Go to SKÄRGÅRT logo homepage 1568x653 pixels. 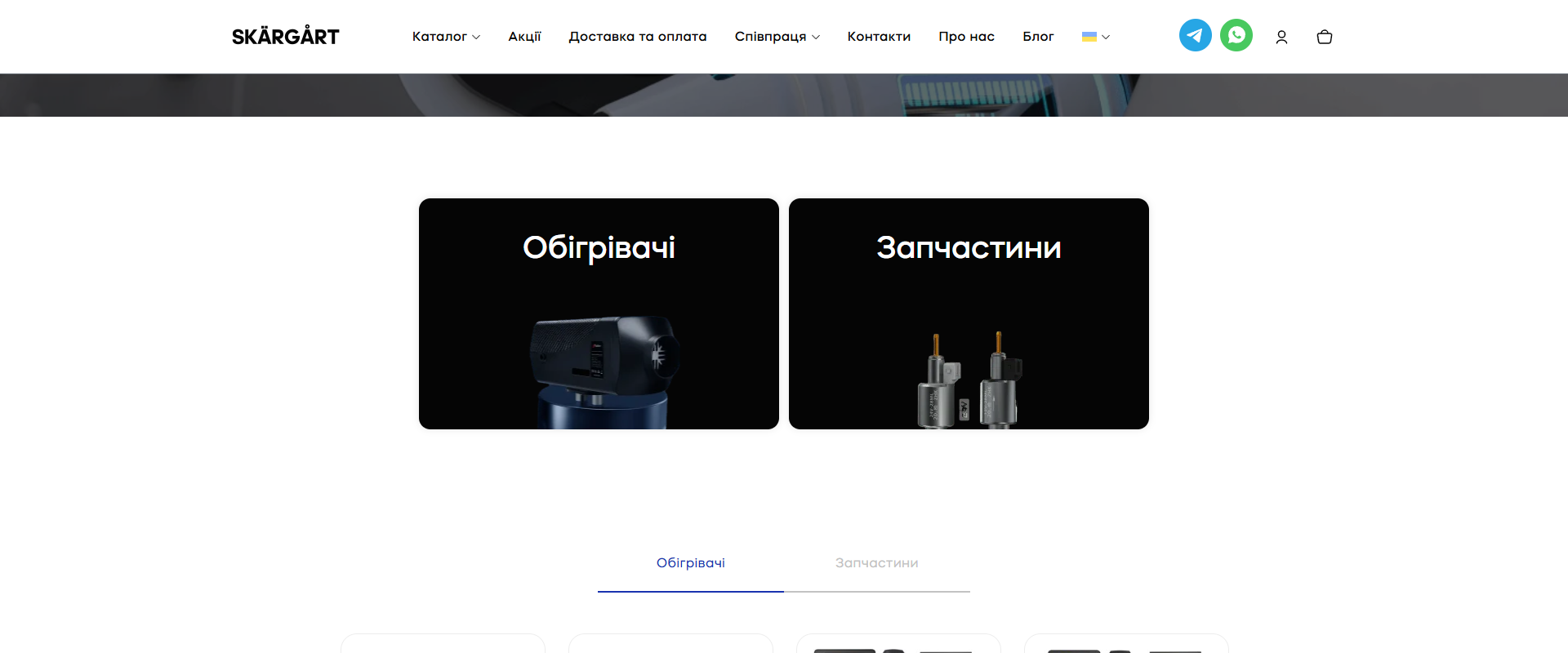coord(286,37)
